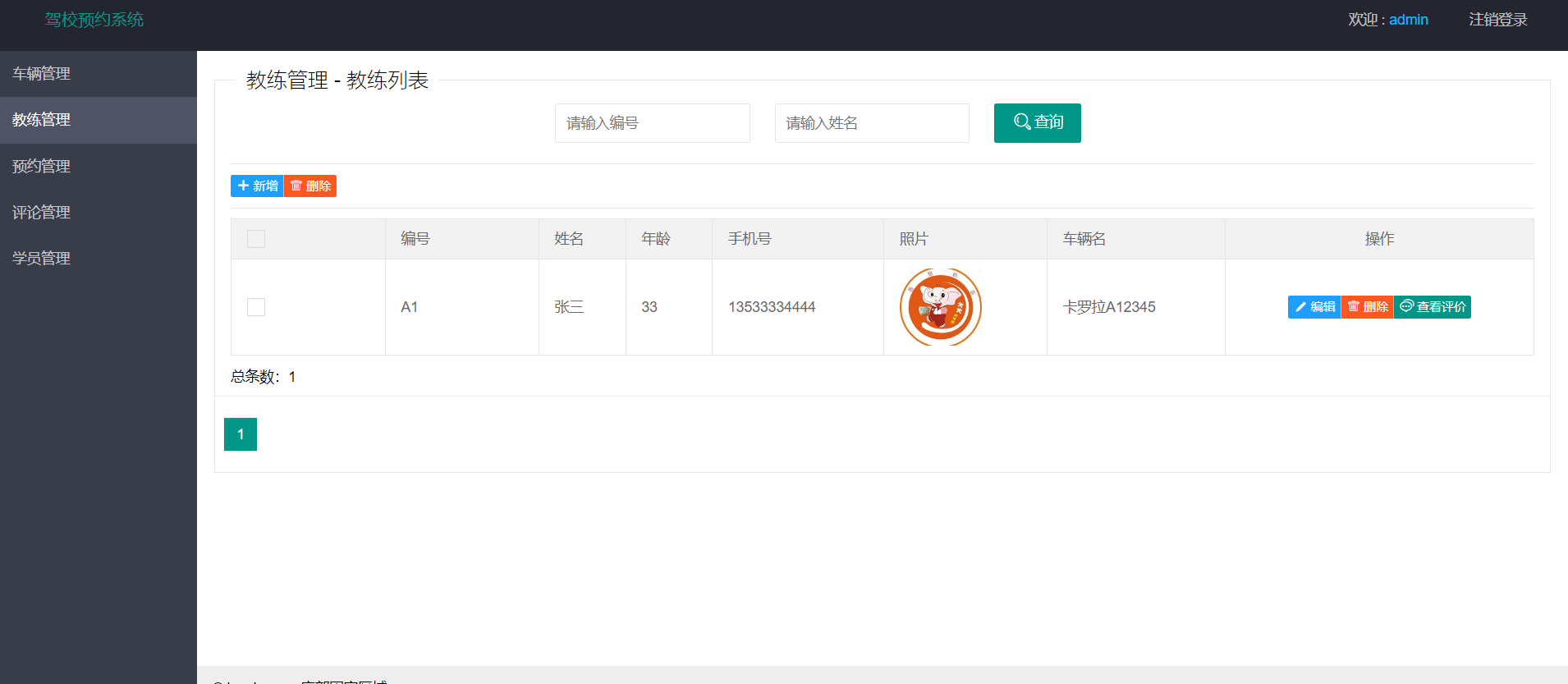Open 预约管理 in sidebar
1568x684 pixels.
coord(99,167)
